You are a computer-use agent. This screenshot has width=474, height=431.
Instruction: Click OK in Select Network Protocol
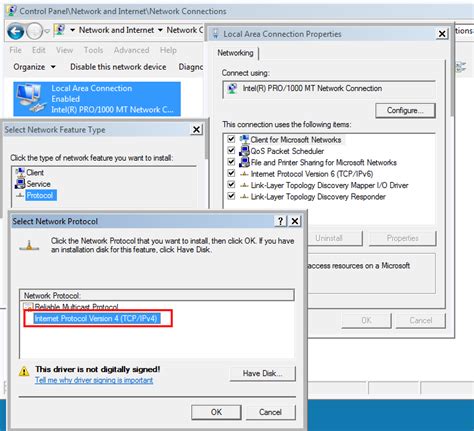216,412
